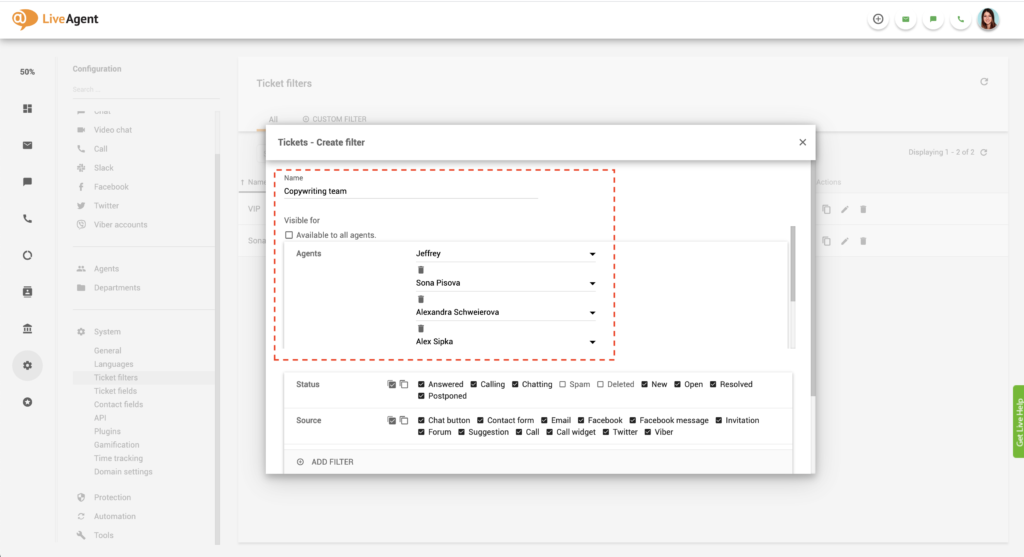Uncheck the Facebook source checkbox
Screen dimensions: 1024x557
580,420
